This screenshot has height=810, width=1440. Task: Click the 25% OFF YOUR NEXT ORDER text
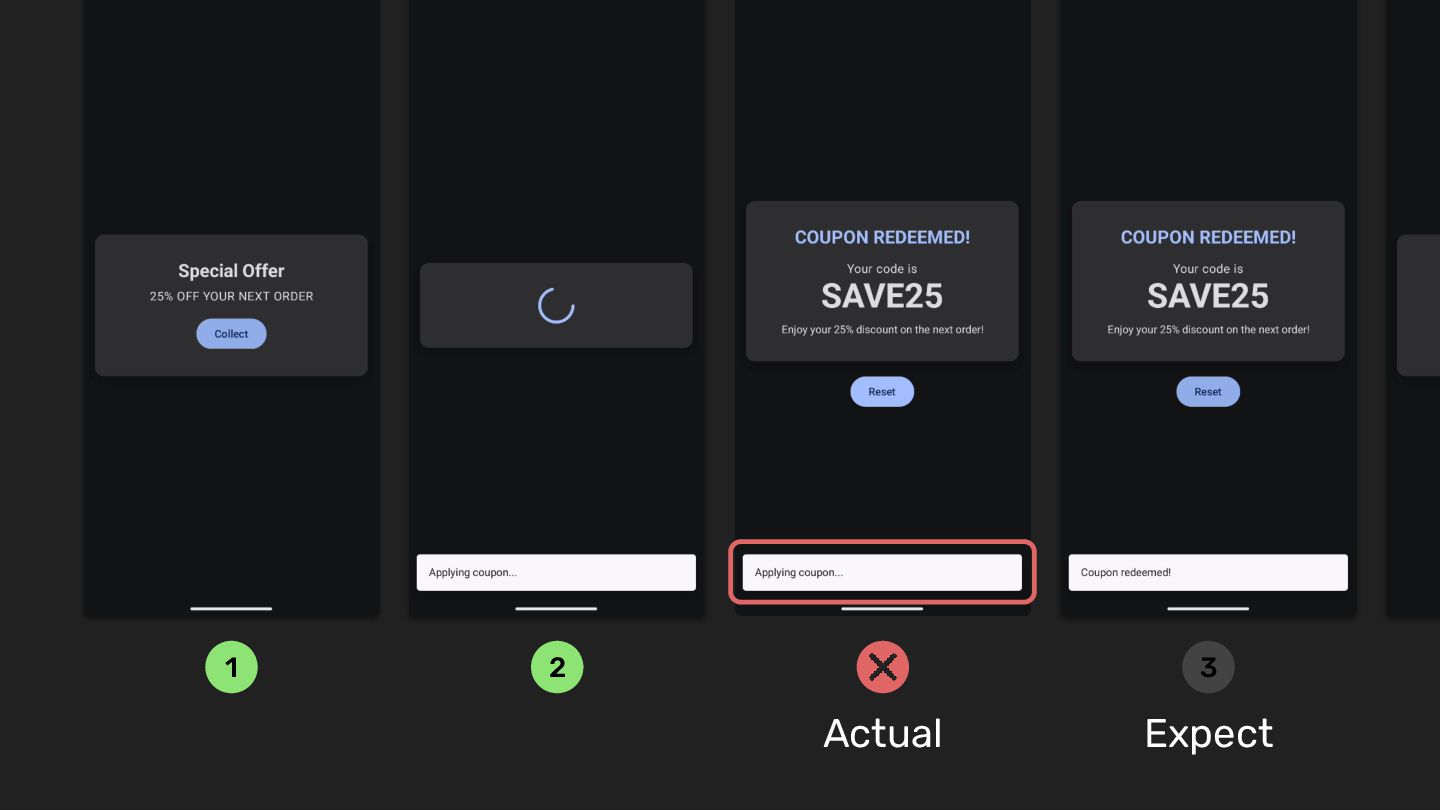(x=231, y=296)
